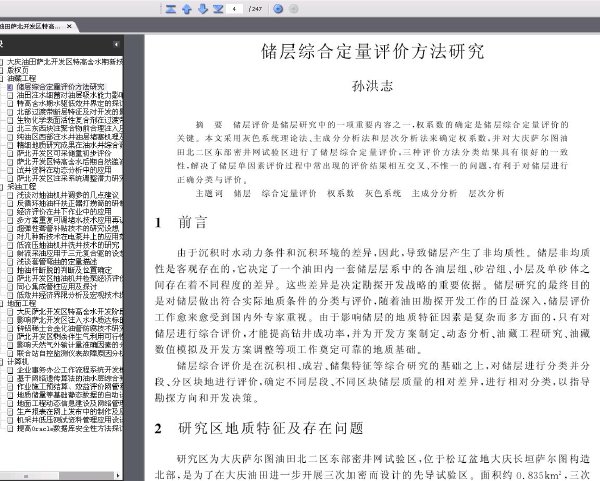This screenshot has height=481, width=600.
Task: Collapse the 计算机 bookmark section
Action: [2, 362]
